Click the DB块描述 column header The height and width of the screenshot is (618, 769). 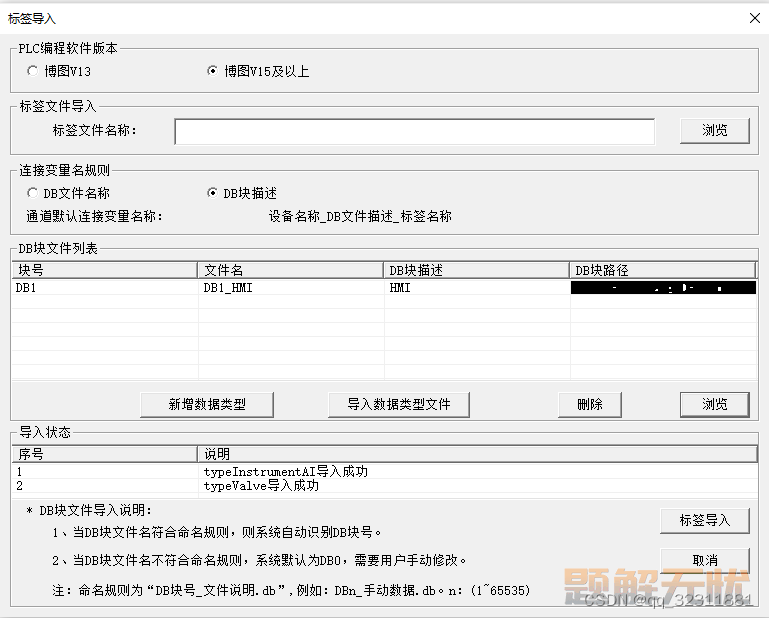pyautogui.click(x=476, y=270)
